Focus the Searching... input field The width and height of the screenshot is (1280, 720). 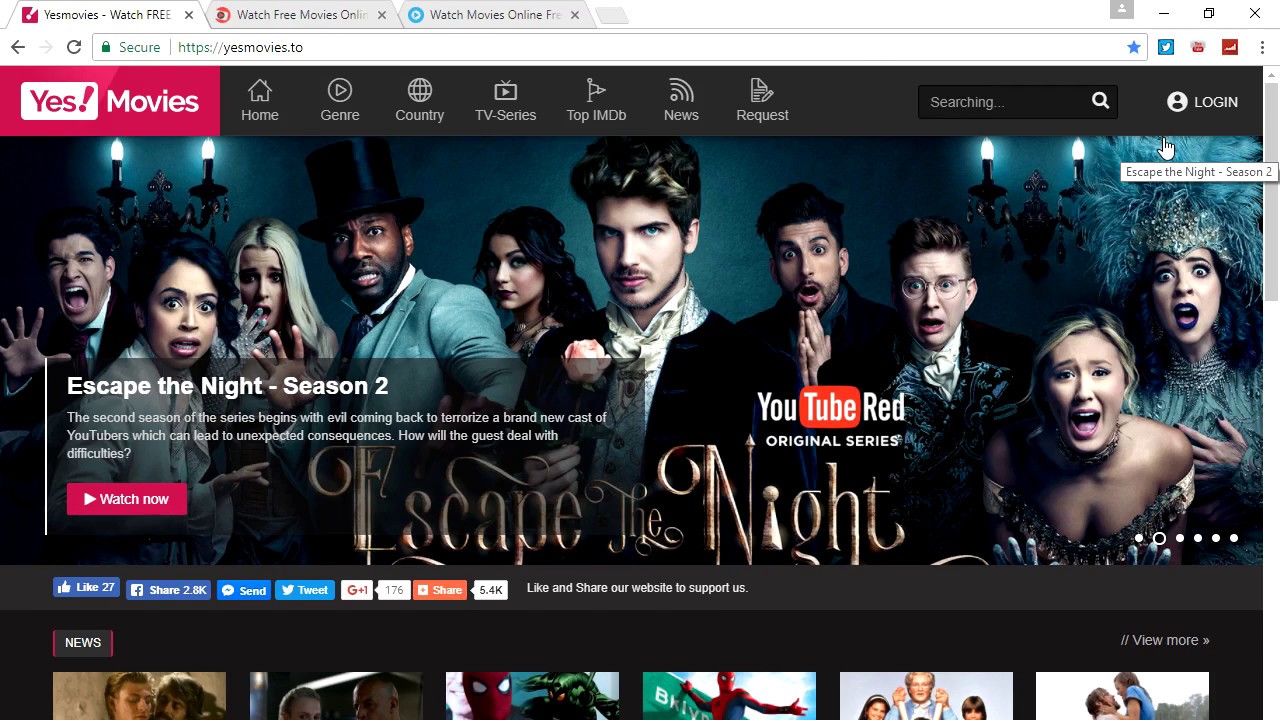click(1004, 102)
